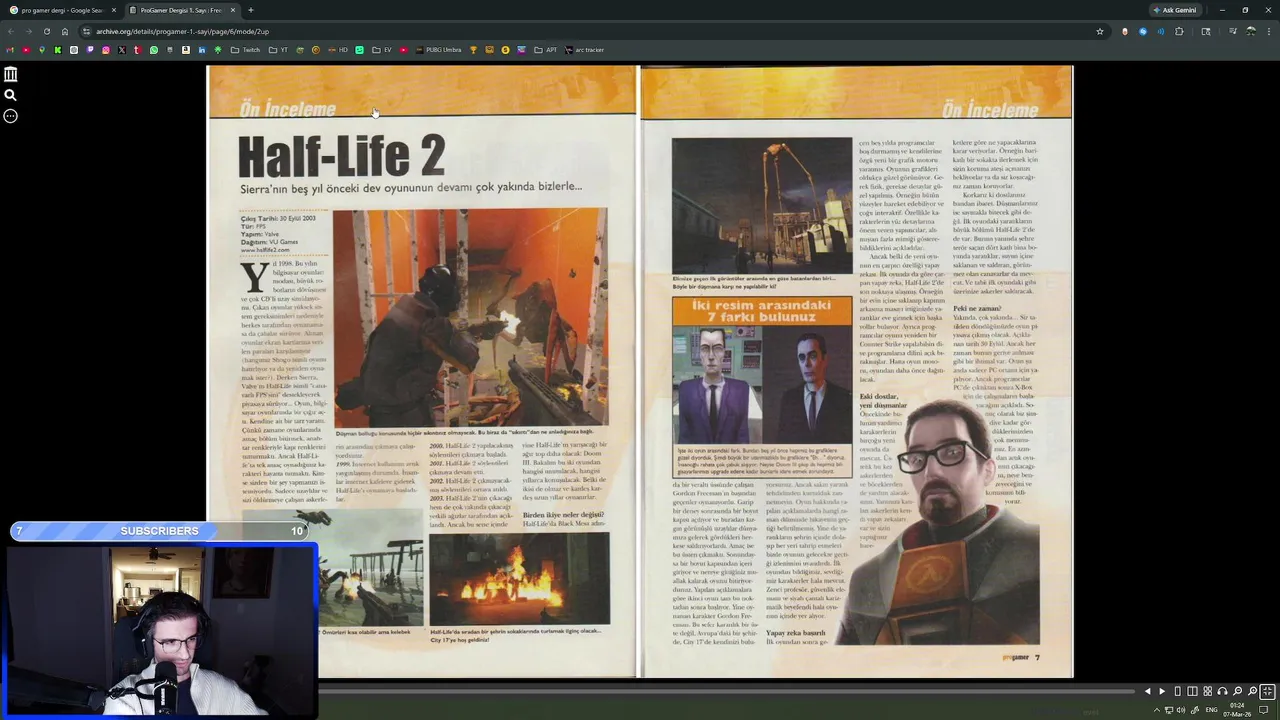Click the left Half-Life 2 magazine page
Viewport: 1280px width, 720px height.
pos(421,371)
